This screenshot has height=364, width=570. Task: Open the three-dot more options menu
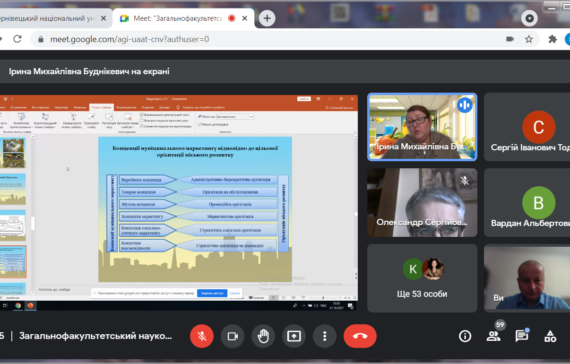coord(325,336)
